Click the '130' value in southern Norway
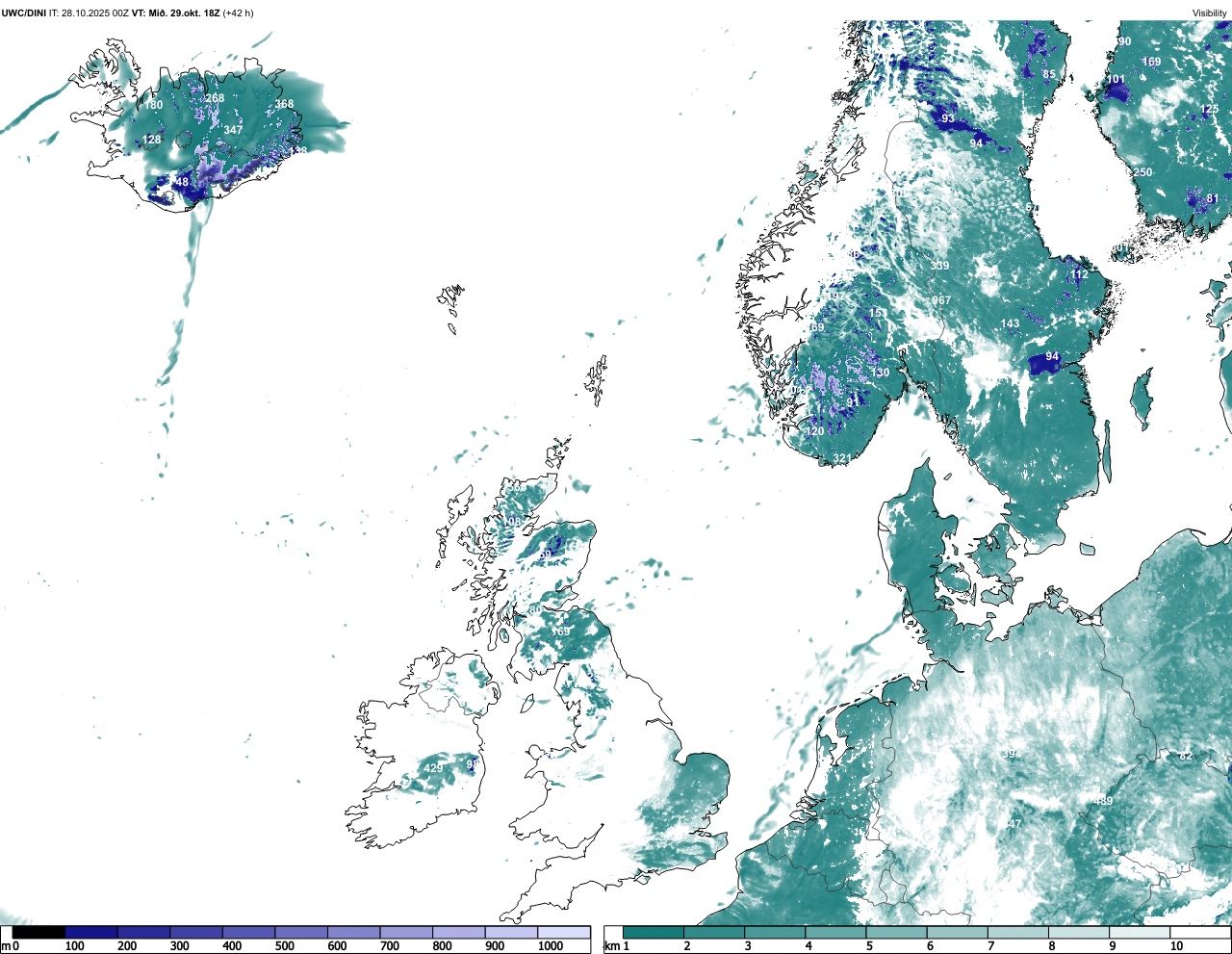1232x954 pixels. pyautogui.click(x=881, y=373)
